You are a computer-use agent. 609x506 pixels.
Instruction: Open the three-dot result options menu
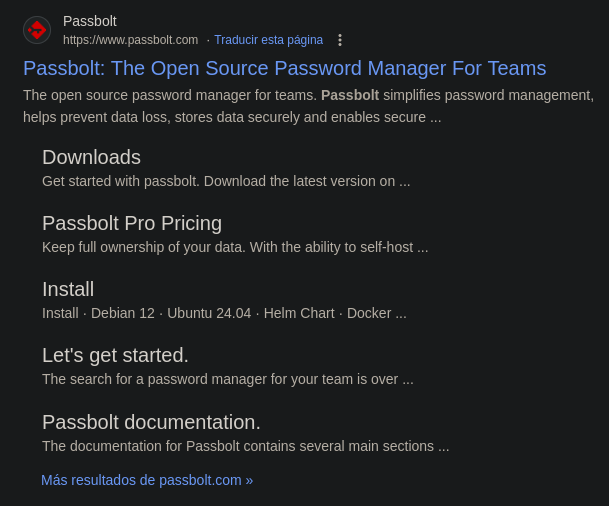pyautogui.click(x=340, y=40)
